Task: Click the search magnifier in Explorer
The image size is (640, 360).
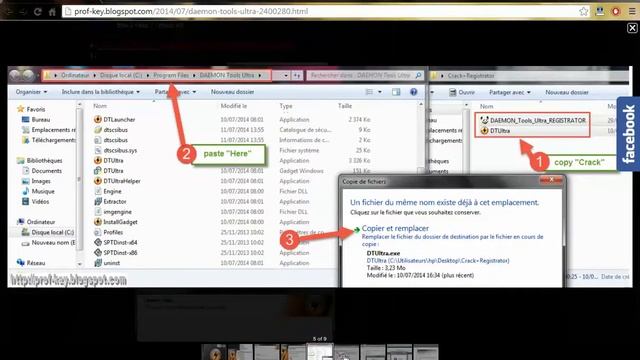Action: tap(418, 76)
